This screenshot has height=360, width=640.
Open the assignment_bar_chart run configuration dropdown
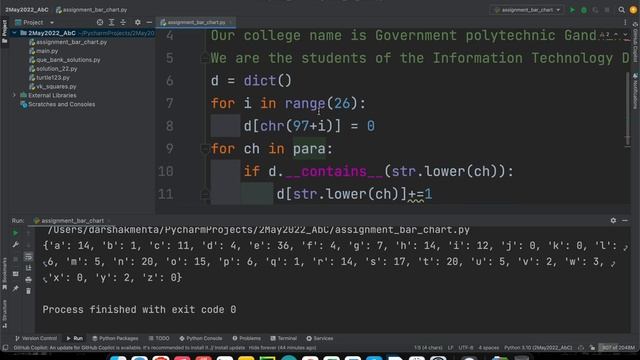point(527,10)
